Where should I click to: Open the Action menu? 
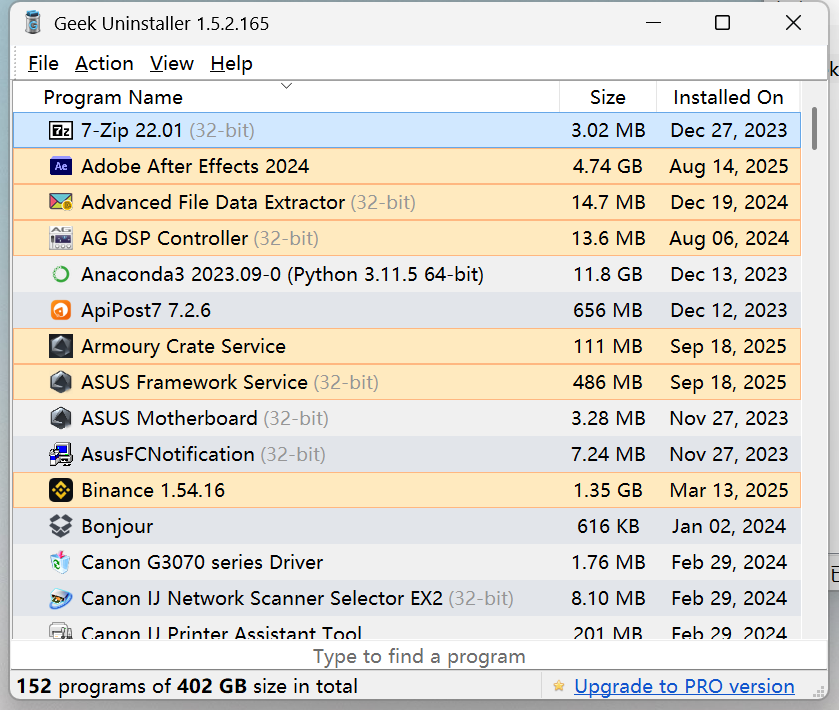104,63
